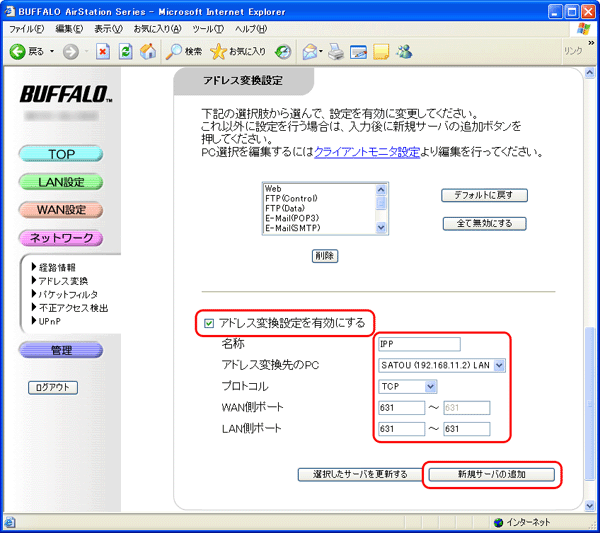Click LAN側ポート end field
600x533 pixels.
click(x=466, y=429)
